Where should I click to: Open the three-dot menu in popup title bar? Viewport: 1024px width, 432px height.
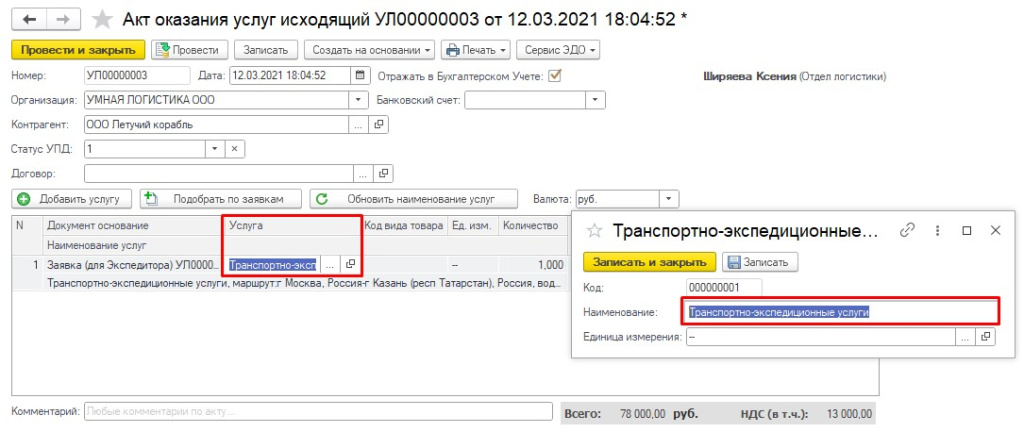point(938,230)
